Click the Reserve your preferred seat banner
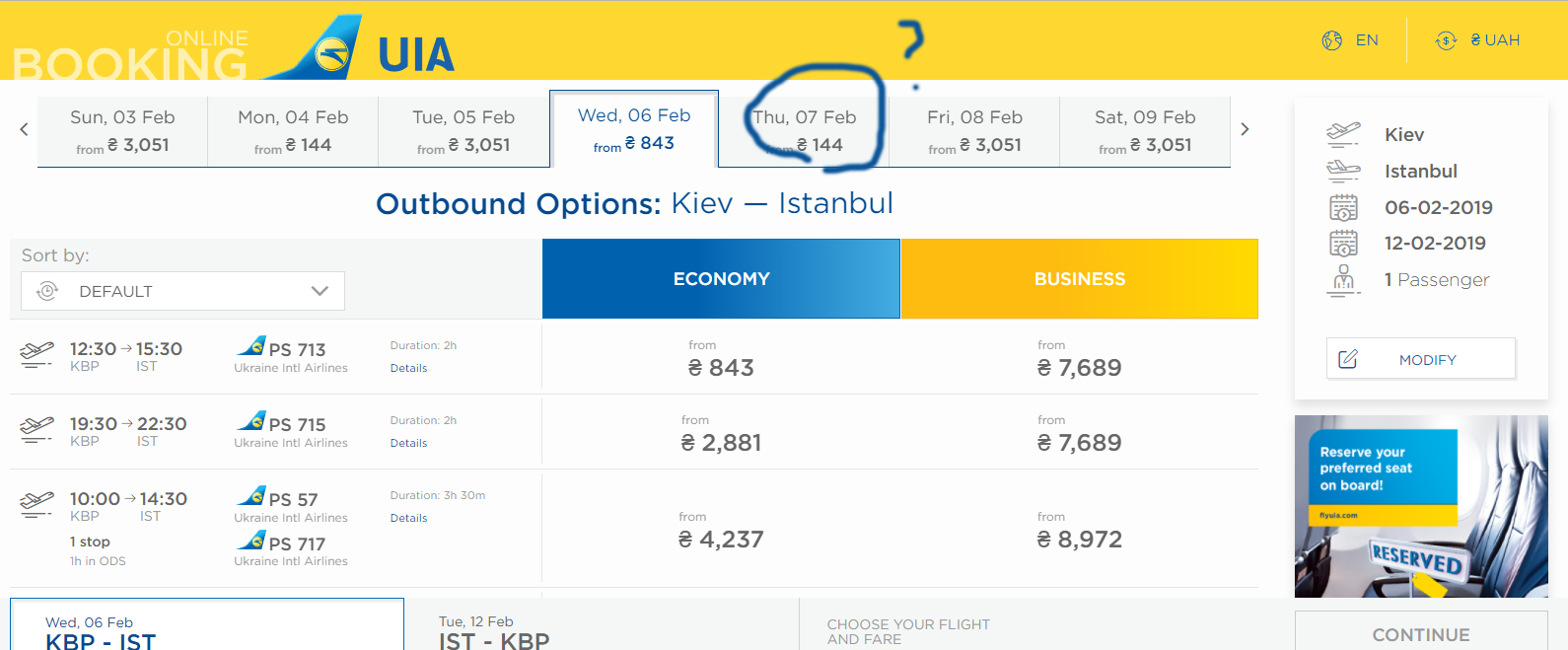Screen dimensions: 1568x650 pos(1421,506)
